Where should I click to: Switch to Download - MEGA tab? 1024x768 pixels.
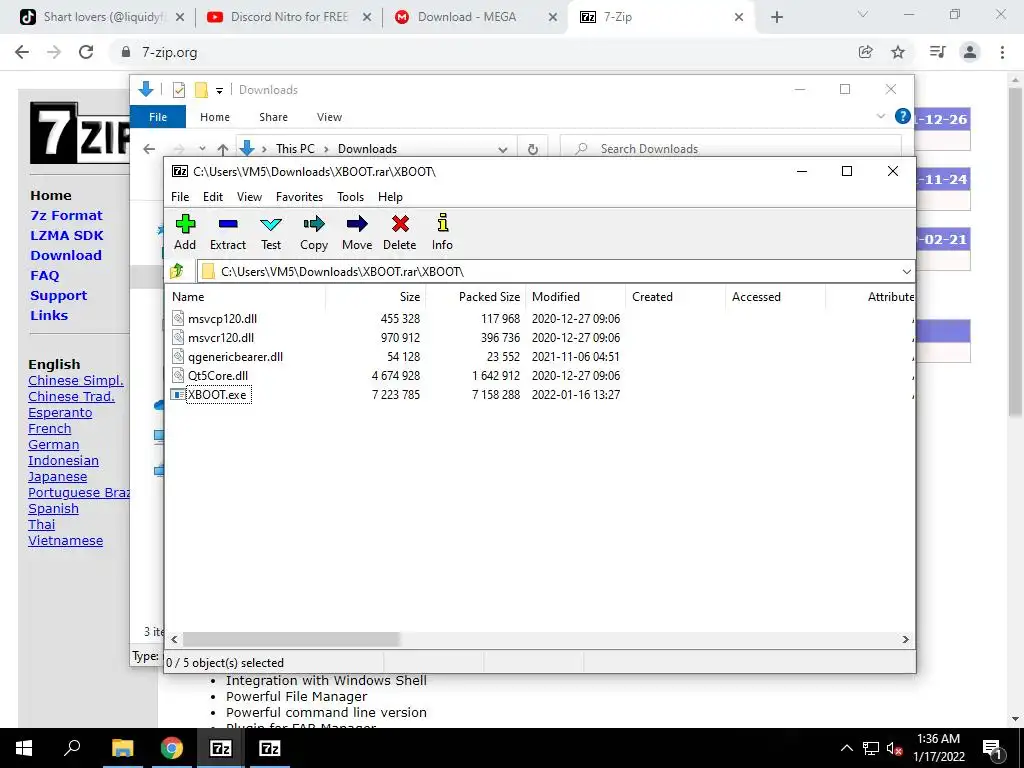pos(477,17)
